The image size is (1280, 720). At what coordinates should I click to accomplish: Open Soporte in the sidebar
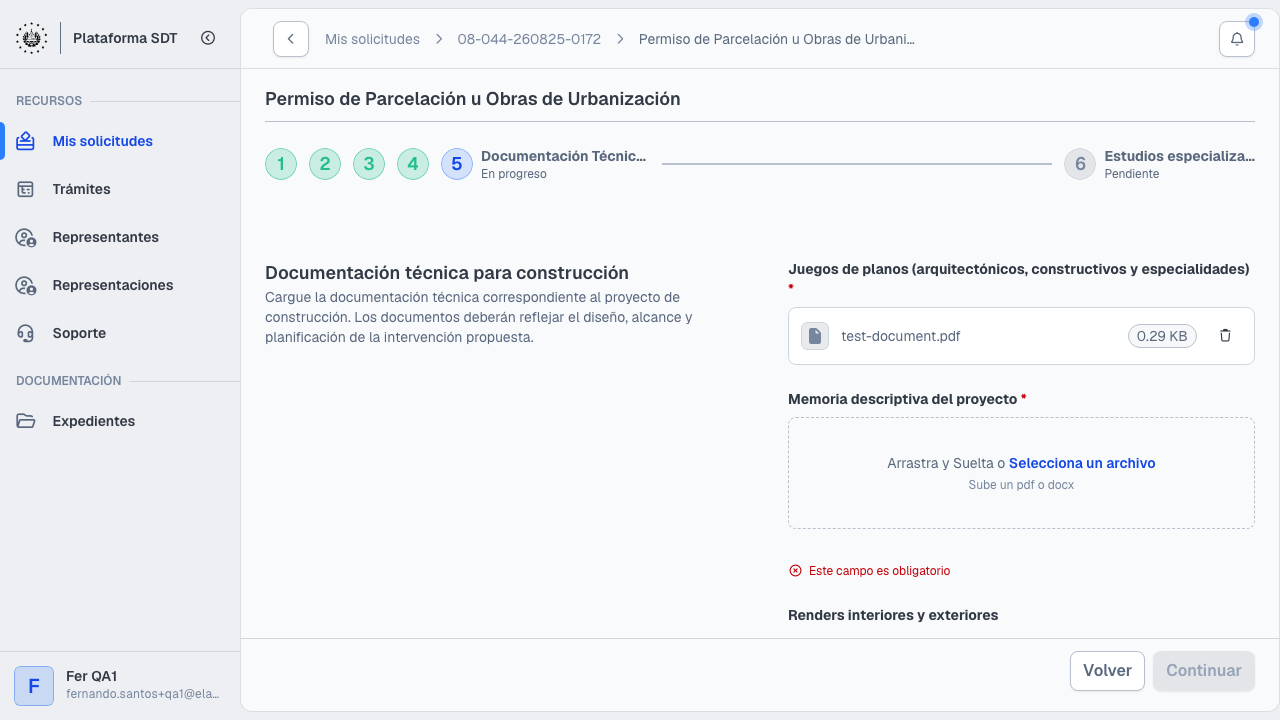[x=120, y=333]
